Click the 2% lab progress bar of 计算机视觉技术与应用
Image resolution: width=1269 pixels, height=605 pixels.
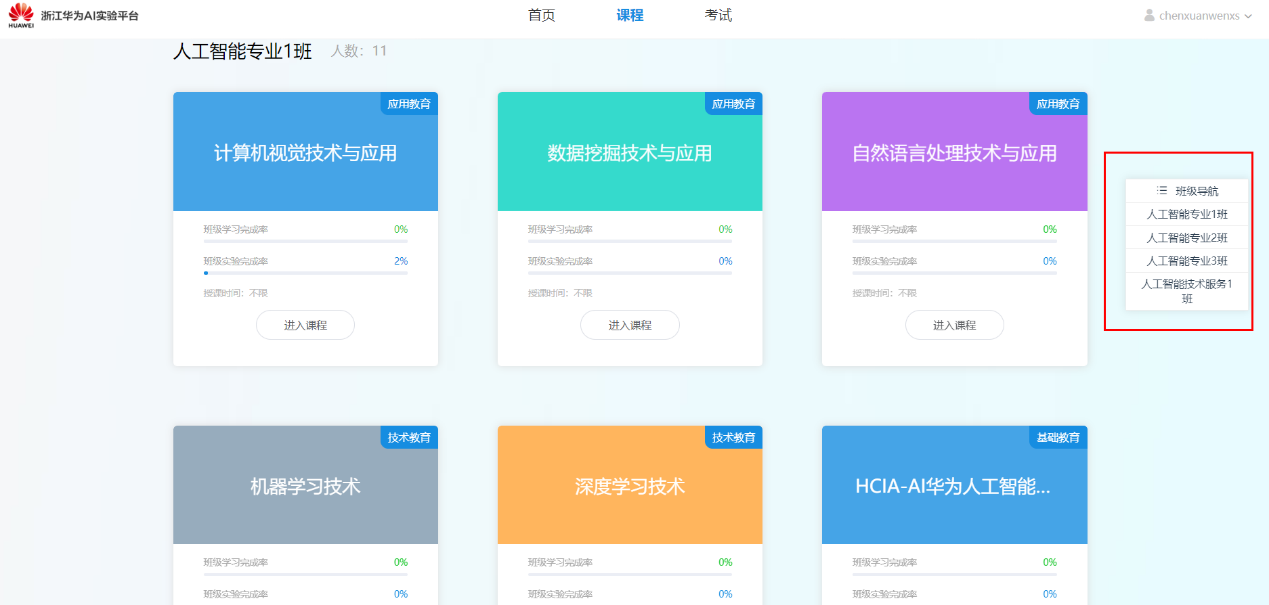click(305, 272)
